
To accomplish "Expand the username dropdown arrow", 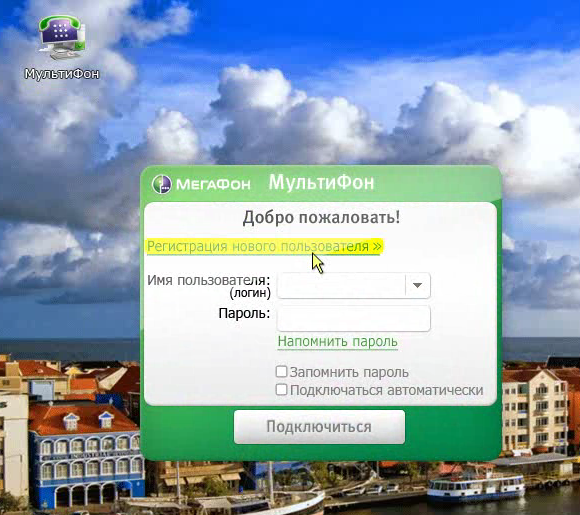I will coord(418,285).
